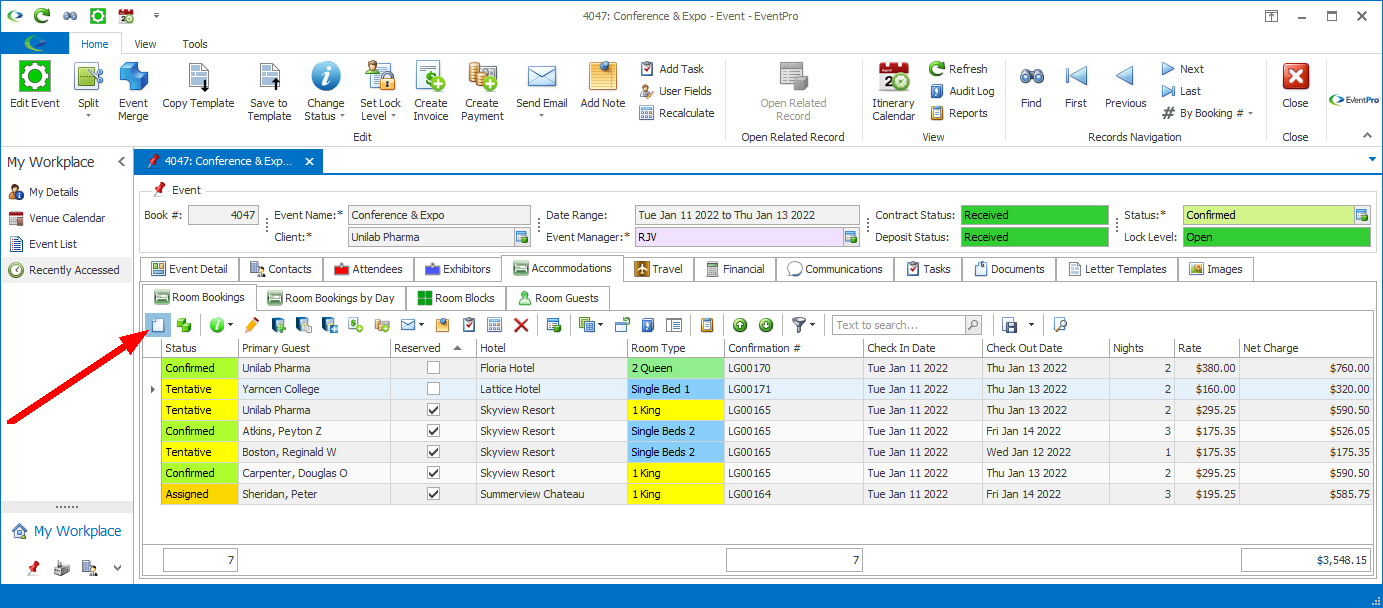Open the Attendees tab

click(x=368, y=269)
